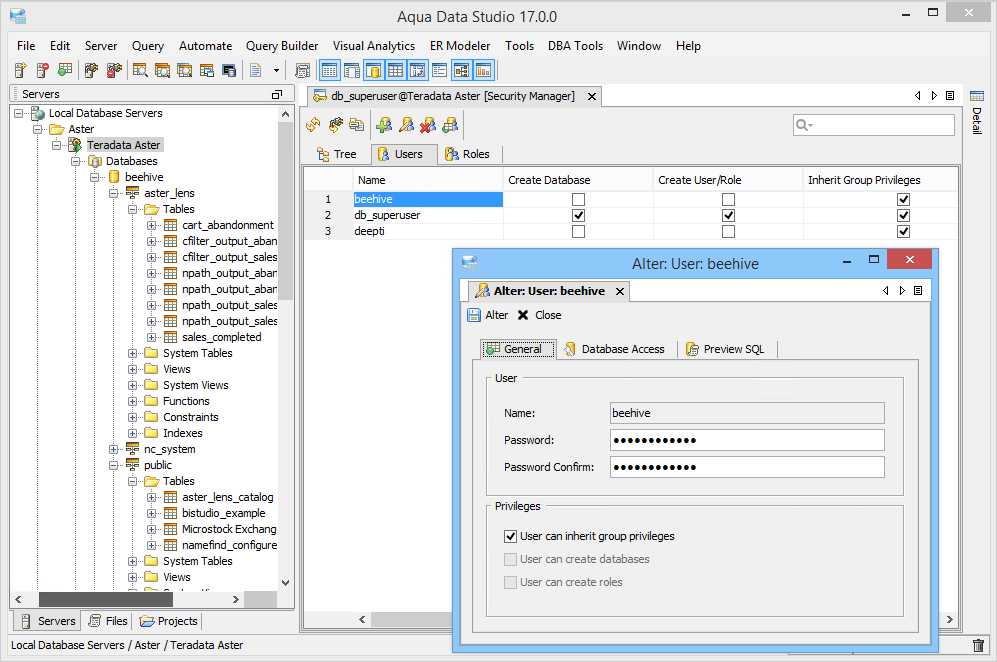997x662 pixels.
Task: Click the Servers panel restore icon
Action: click(x=277, y=95)
